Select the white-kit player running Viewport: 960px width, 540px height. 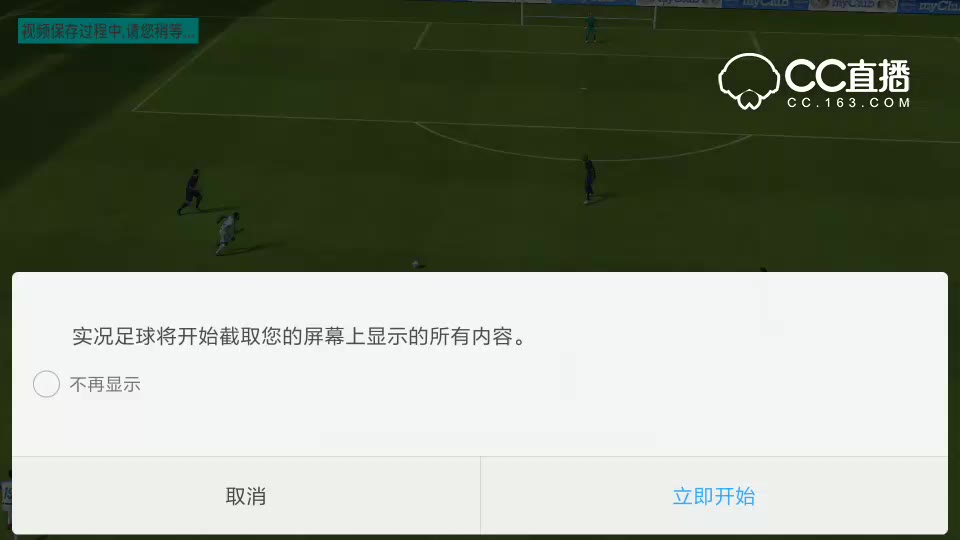pyautogui.click(x=228, y=233)
